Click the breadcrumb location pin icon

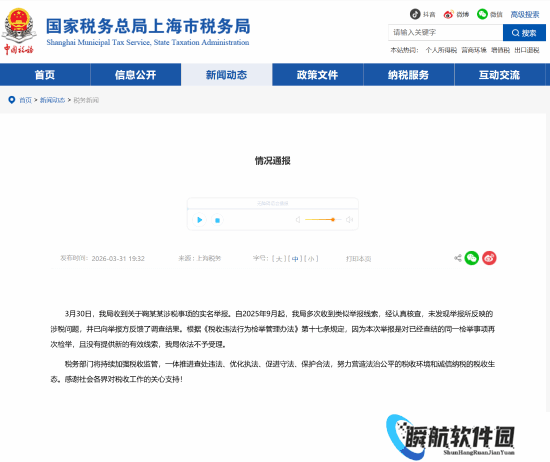[12, 100]
